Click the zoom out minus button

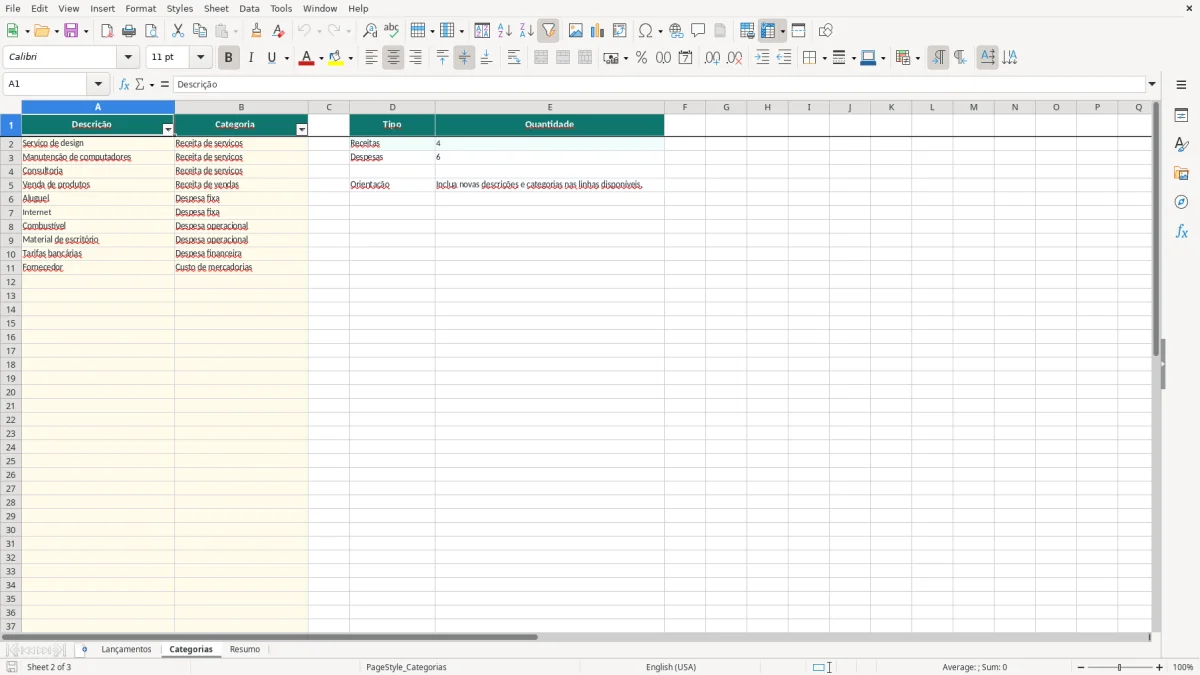coord(1081,667)
